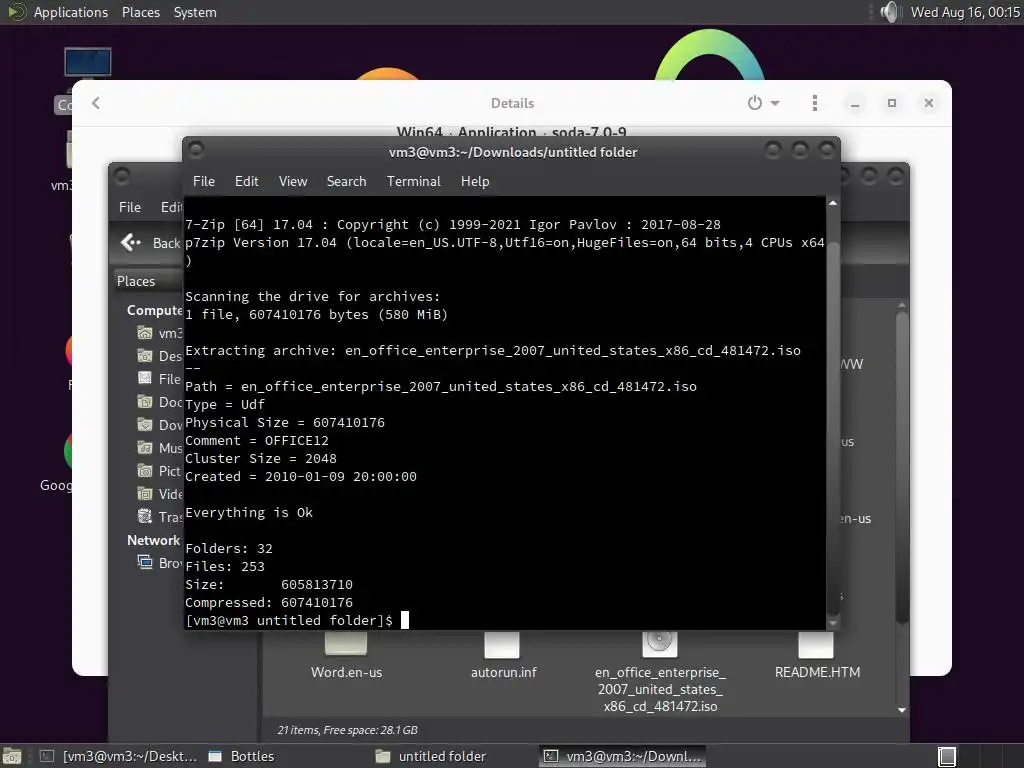Open the Places menu in top panel

(x=140, y=12)
